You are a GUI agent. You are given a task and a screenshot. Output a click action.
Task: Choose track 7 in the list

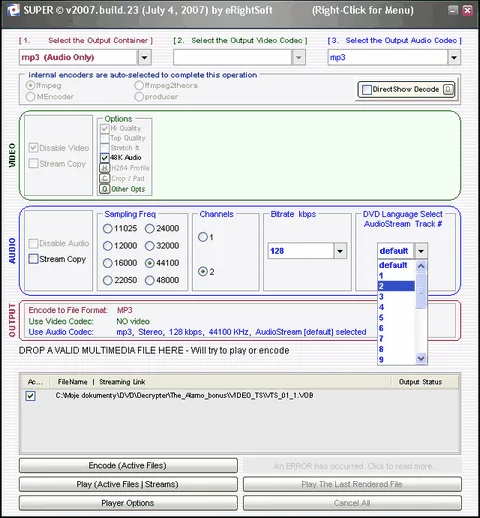396,339
